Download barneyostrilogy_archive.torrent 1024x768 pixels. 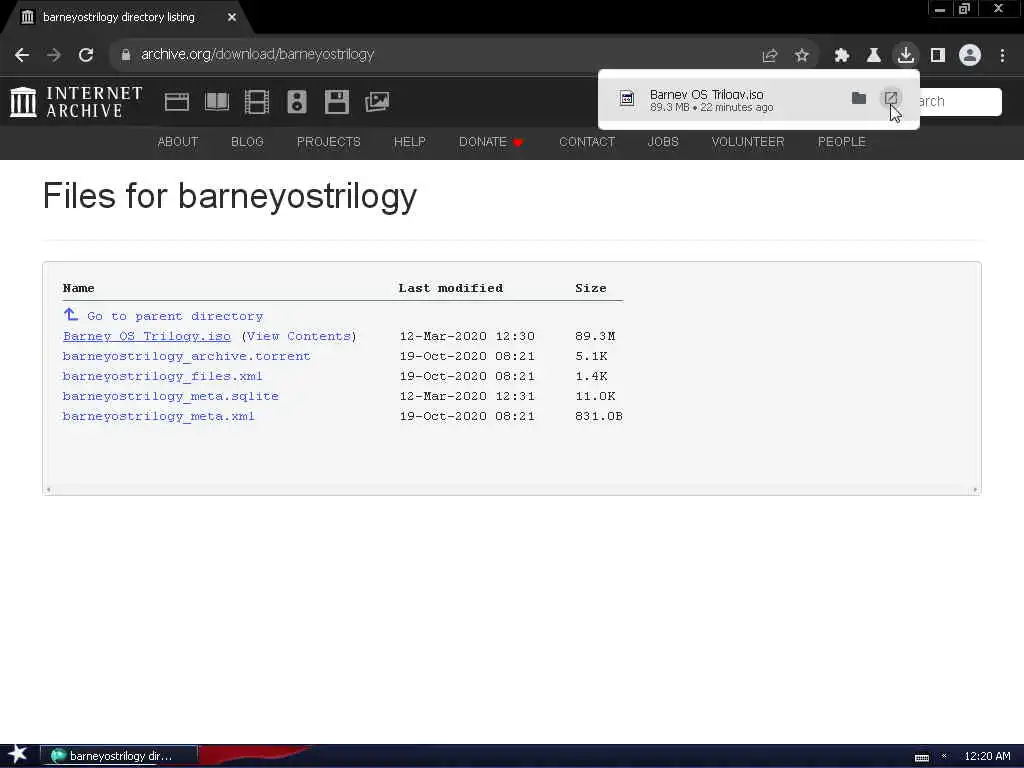186,357
